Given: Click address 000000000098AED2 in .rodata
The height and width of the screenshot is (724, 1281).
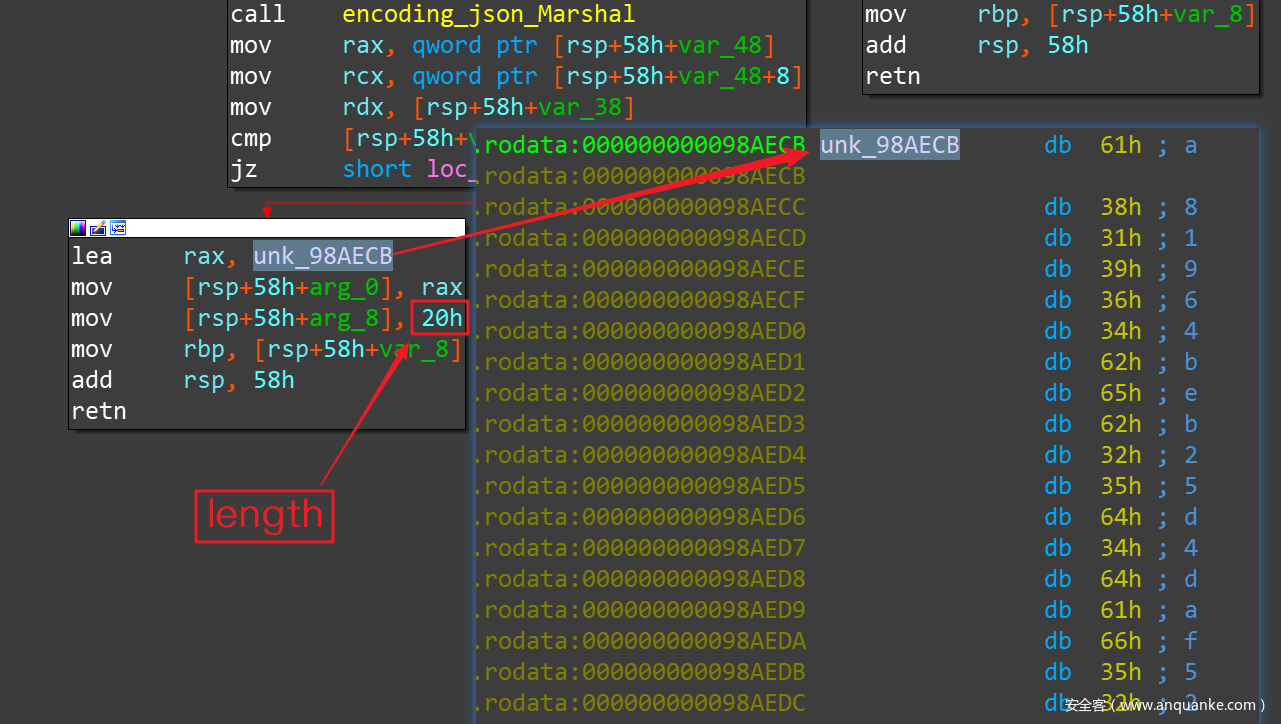Looking at the screenshot, I should 694,393.
